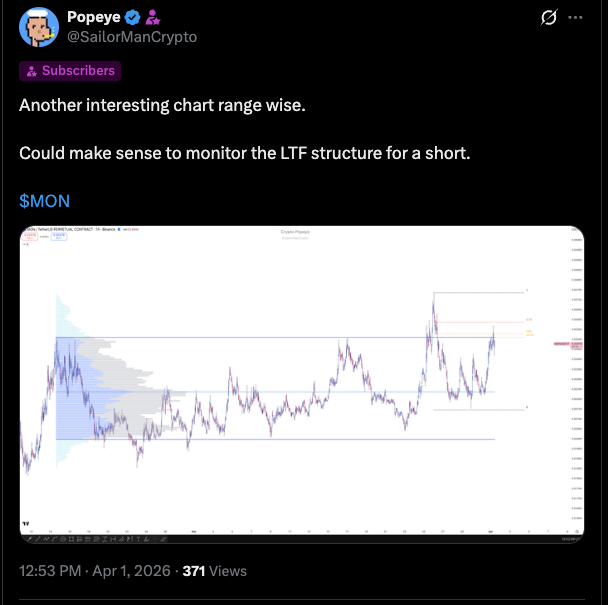The width and height of the screenshot is (608, 605).
Task: Click the Crypto Popeye chart watermark text
Action: click(297, 233)
